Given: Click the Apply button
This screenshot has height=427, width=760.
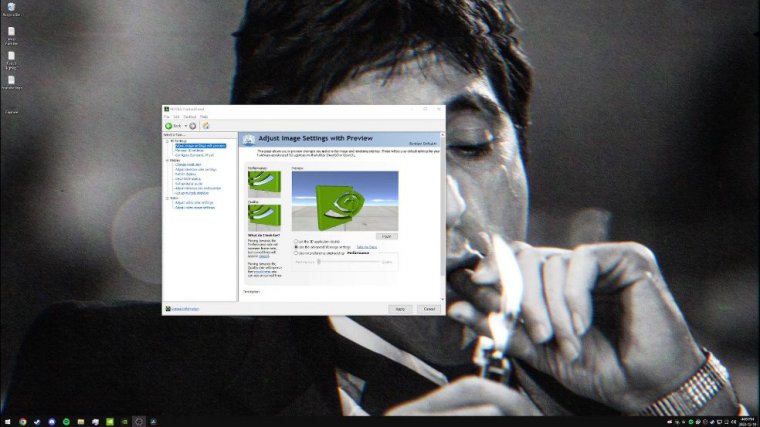Looking at the screenshot, I should click(x=400, y=309).
